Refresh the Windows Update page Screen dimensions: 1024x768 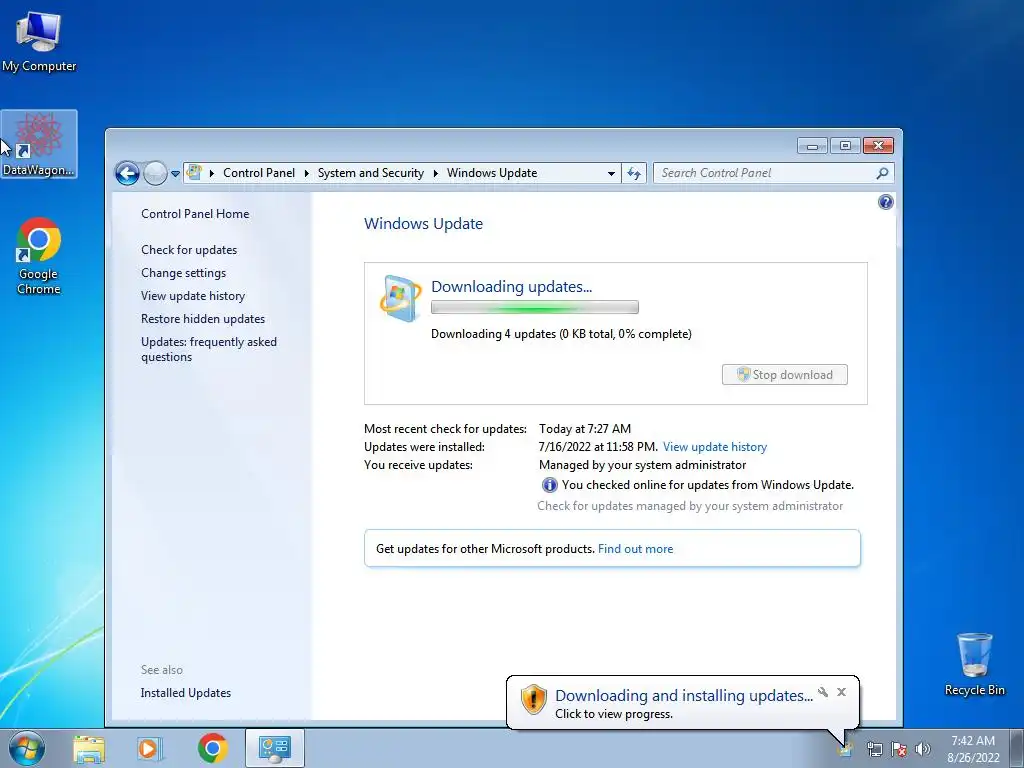click(x=633, y=173)
